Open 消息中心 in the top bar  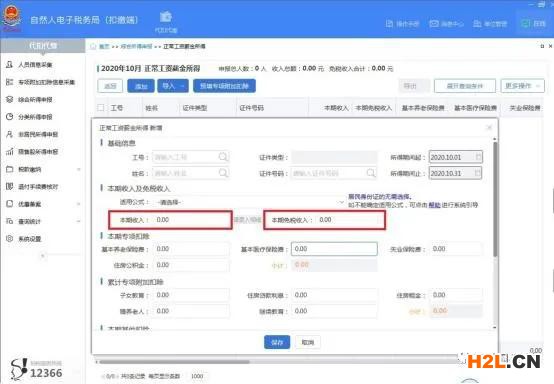tap(447, 24)
